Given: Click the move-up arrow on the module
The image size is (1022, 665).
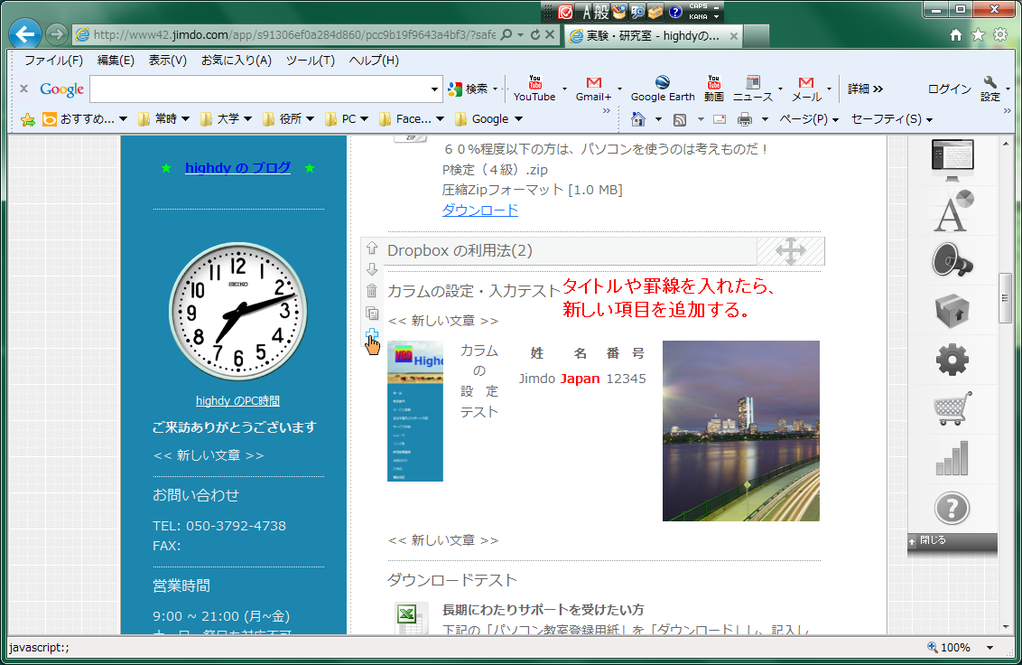Looking at the screenshot, I should [x=372, y=248].
